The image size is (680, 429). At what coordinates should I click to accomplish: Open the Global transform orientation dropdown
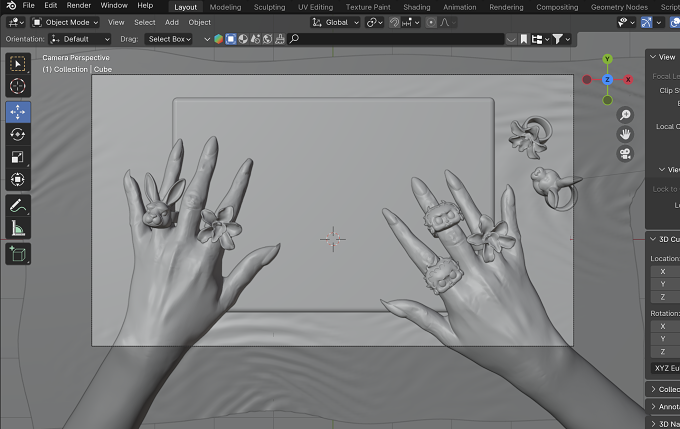pyautogui.click(x=336, y=23)
